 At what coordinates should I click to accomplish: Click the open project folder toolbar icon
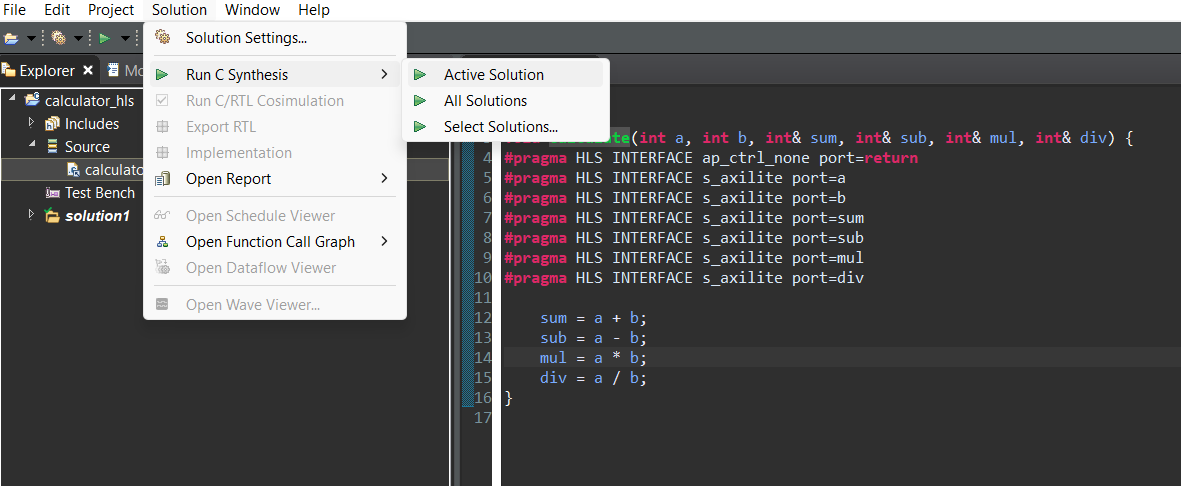[11, 38]
